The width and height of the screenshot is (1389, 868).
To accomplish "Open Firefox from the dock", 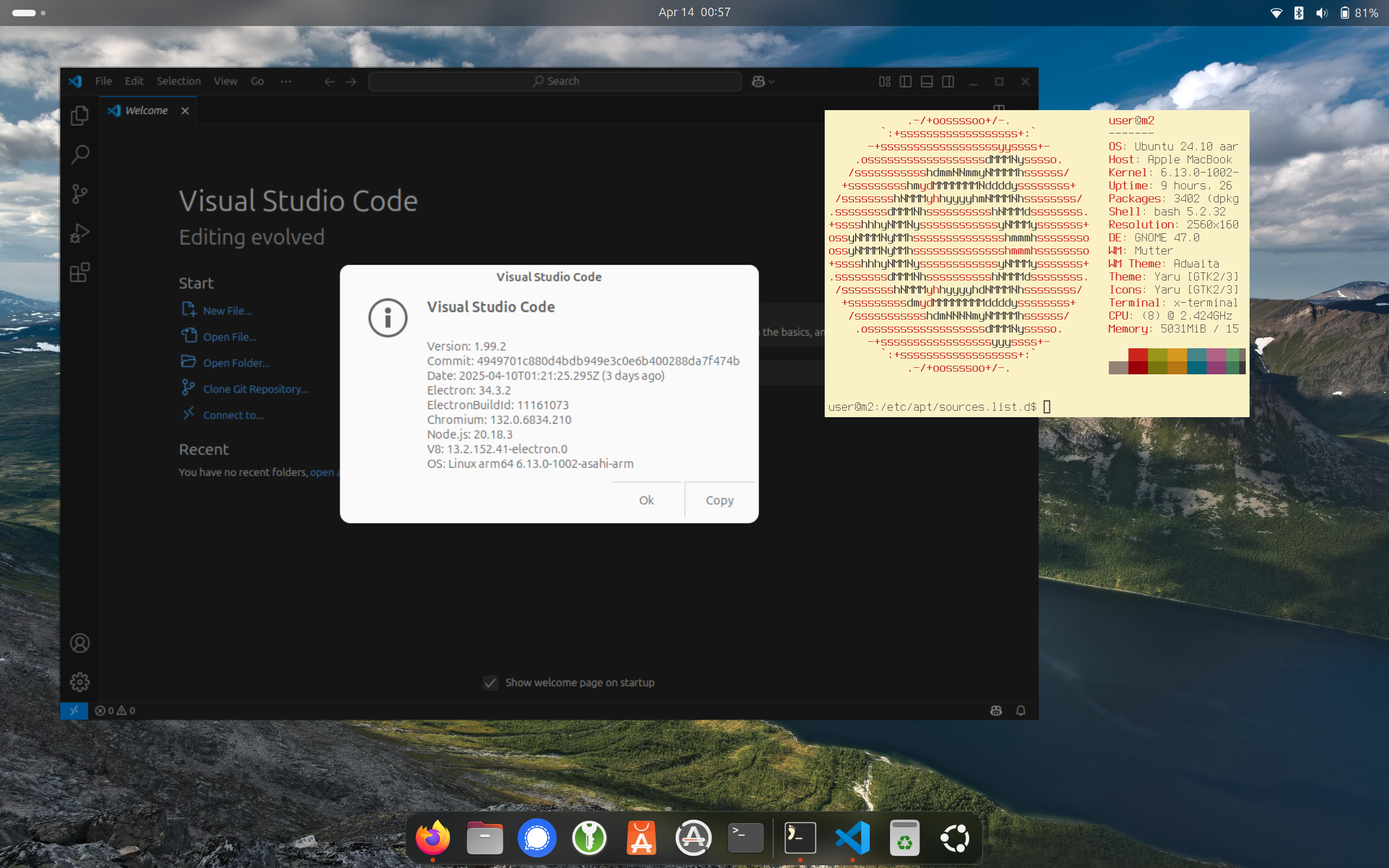I will click(432, 838).
